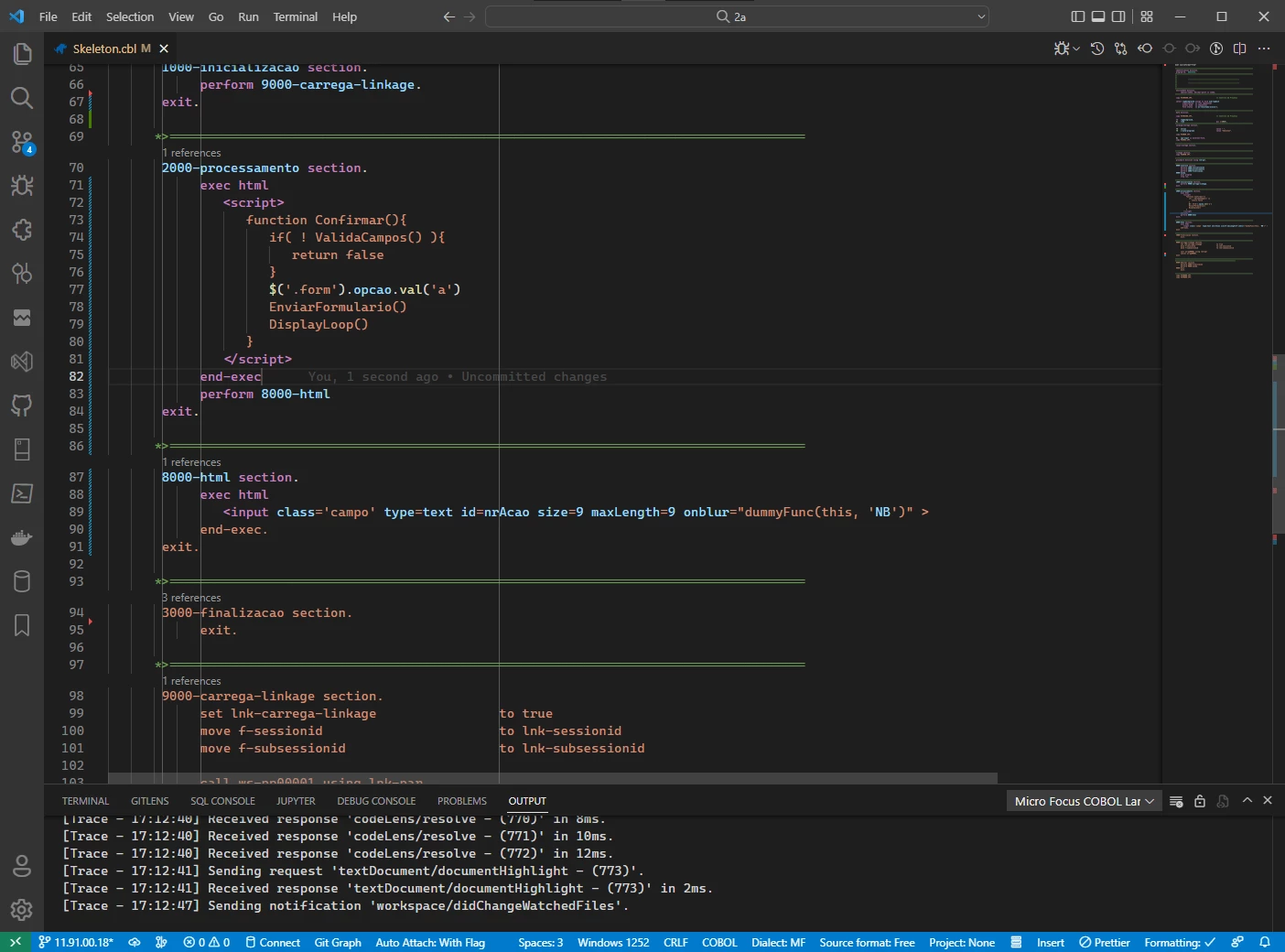1285x952 pixels.
Task: Toggle secondary side bar visibility
Action: click(1118, 16)
